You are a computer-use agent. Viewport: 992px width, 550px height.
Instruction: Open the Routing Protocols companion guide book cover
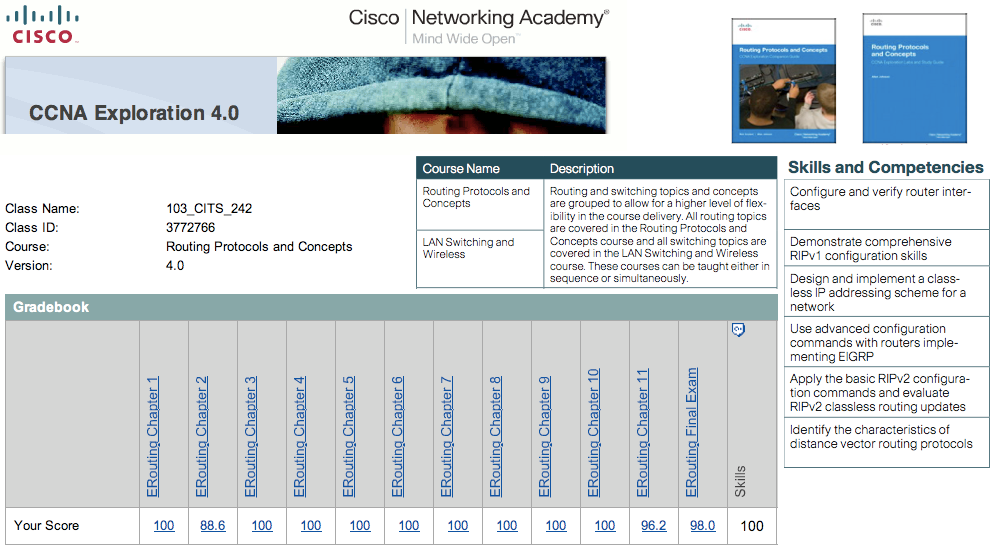pos(784,80)
